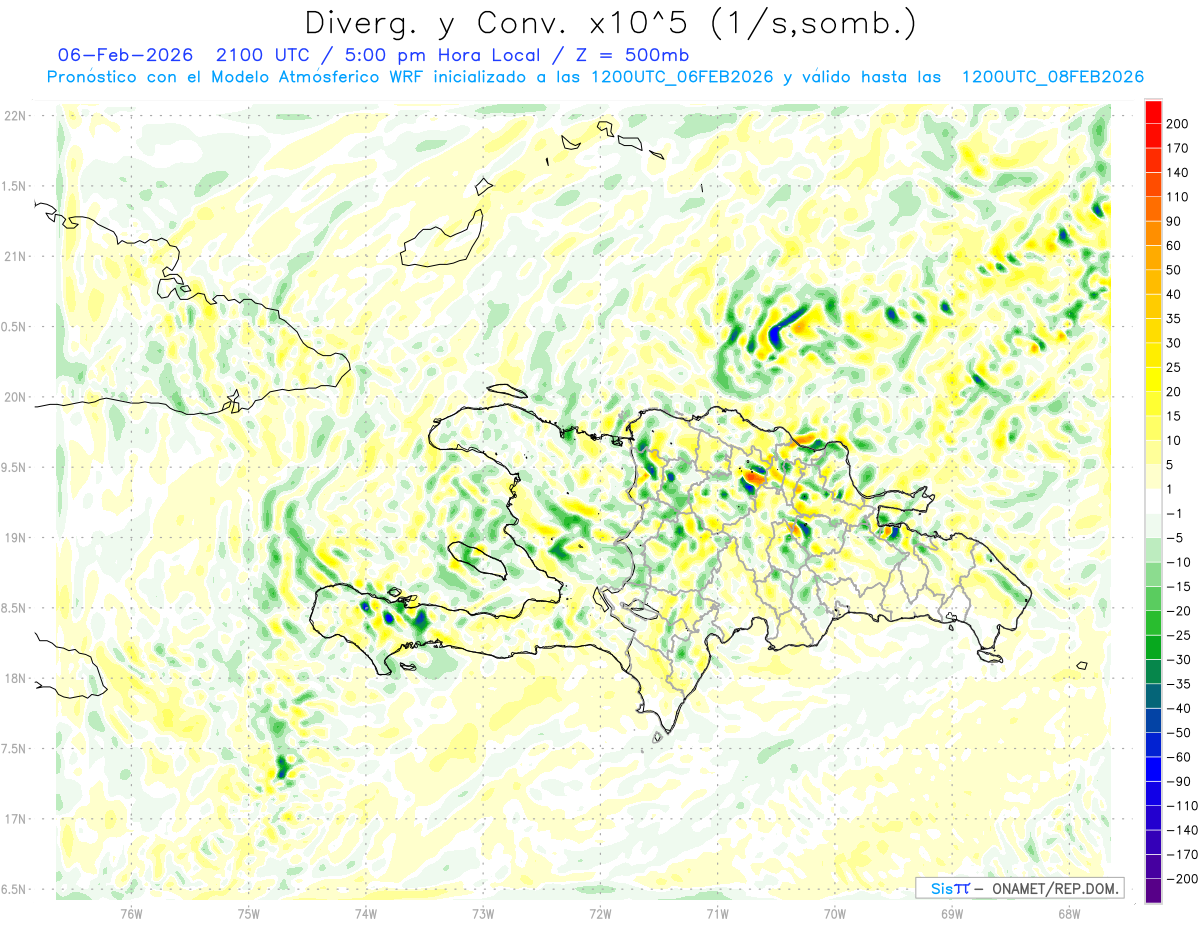
Task: Click the longitude label "68W"
Action: click(x=1069, y=914)
